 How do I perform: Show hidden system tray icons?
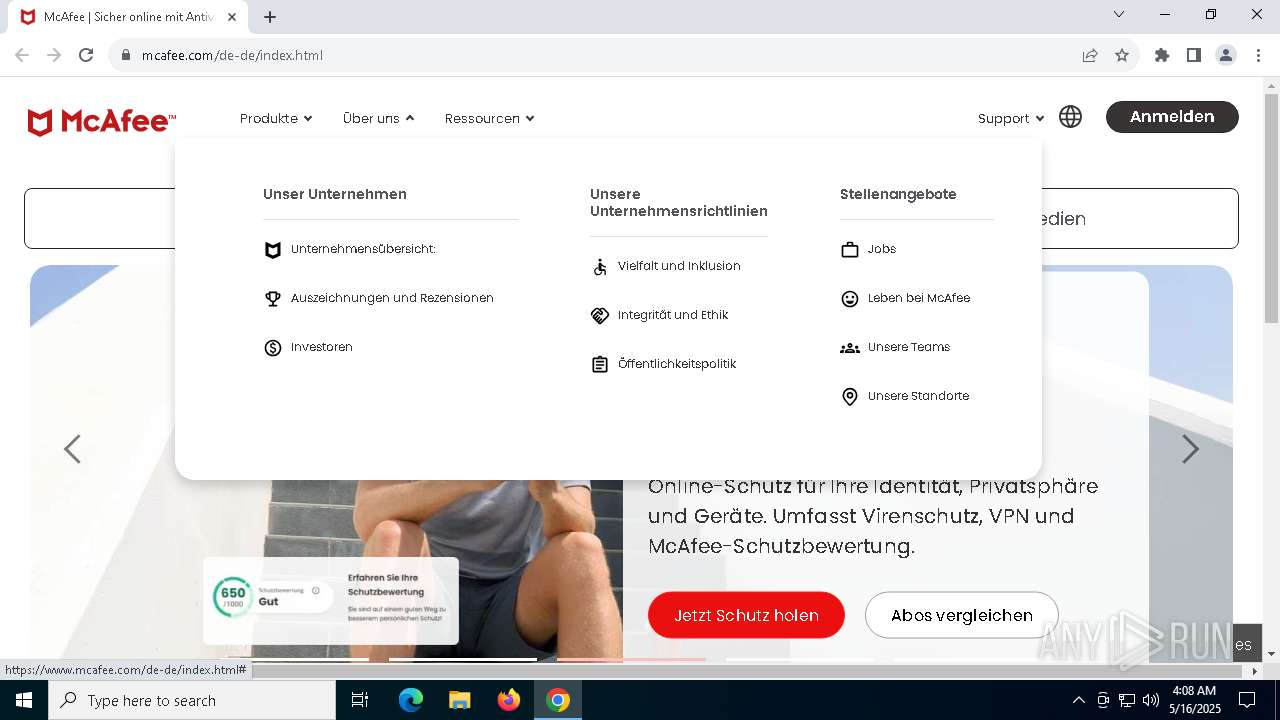pos(1078,700)
